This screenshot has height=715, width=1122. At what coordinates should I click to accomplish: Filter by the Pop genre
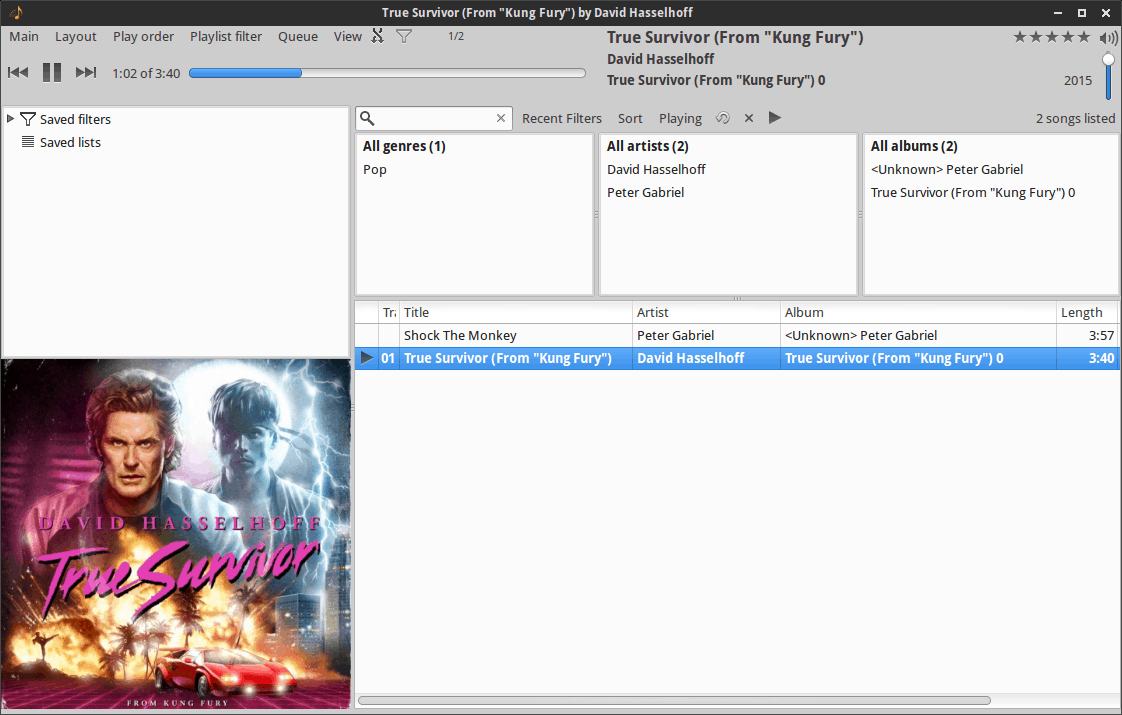pos(375,170)
